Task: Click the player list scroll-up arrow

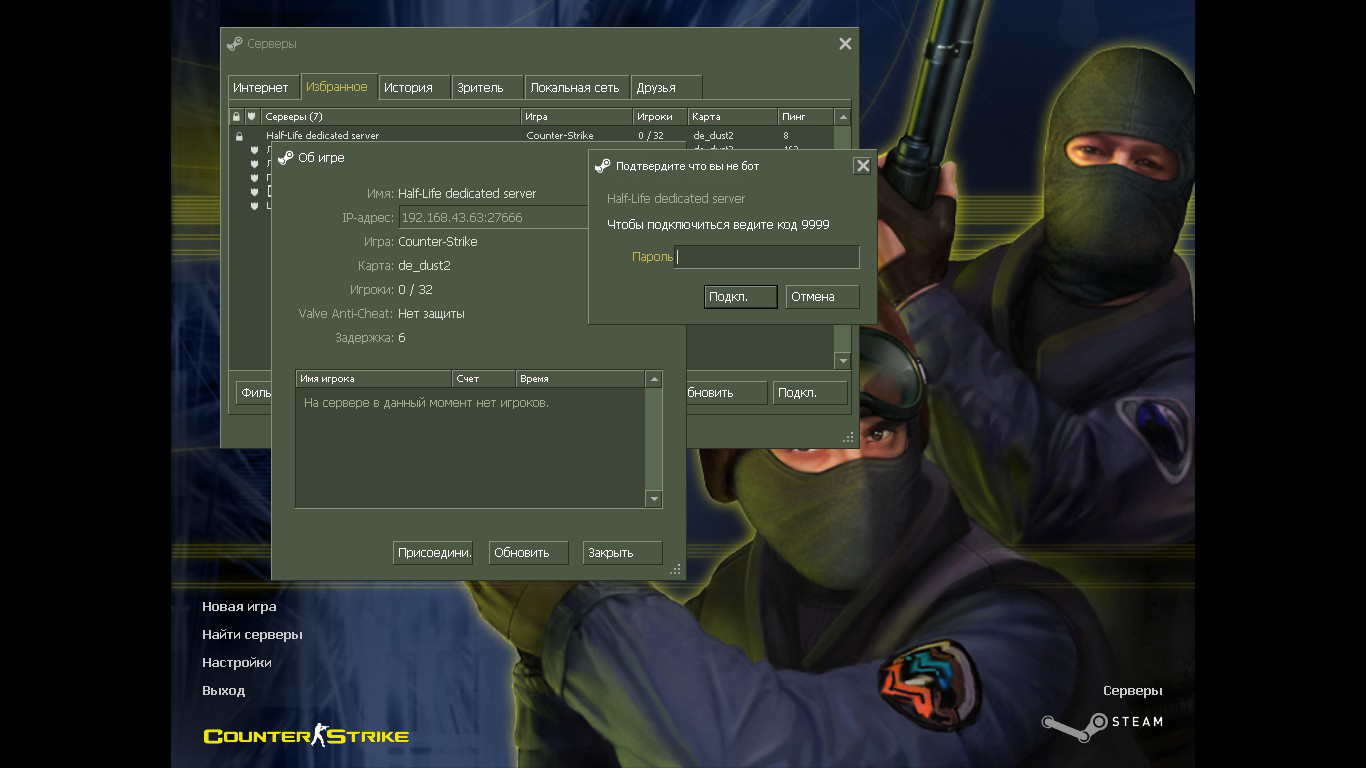Action: tap(654, 379)
